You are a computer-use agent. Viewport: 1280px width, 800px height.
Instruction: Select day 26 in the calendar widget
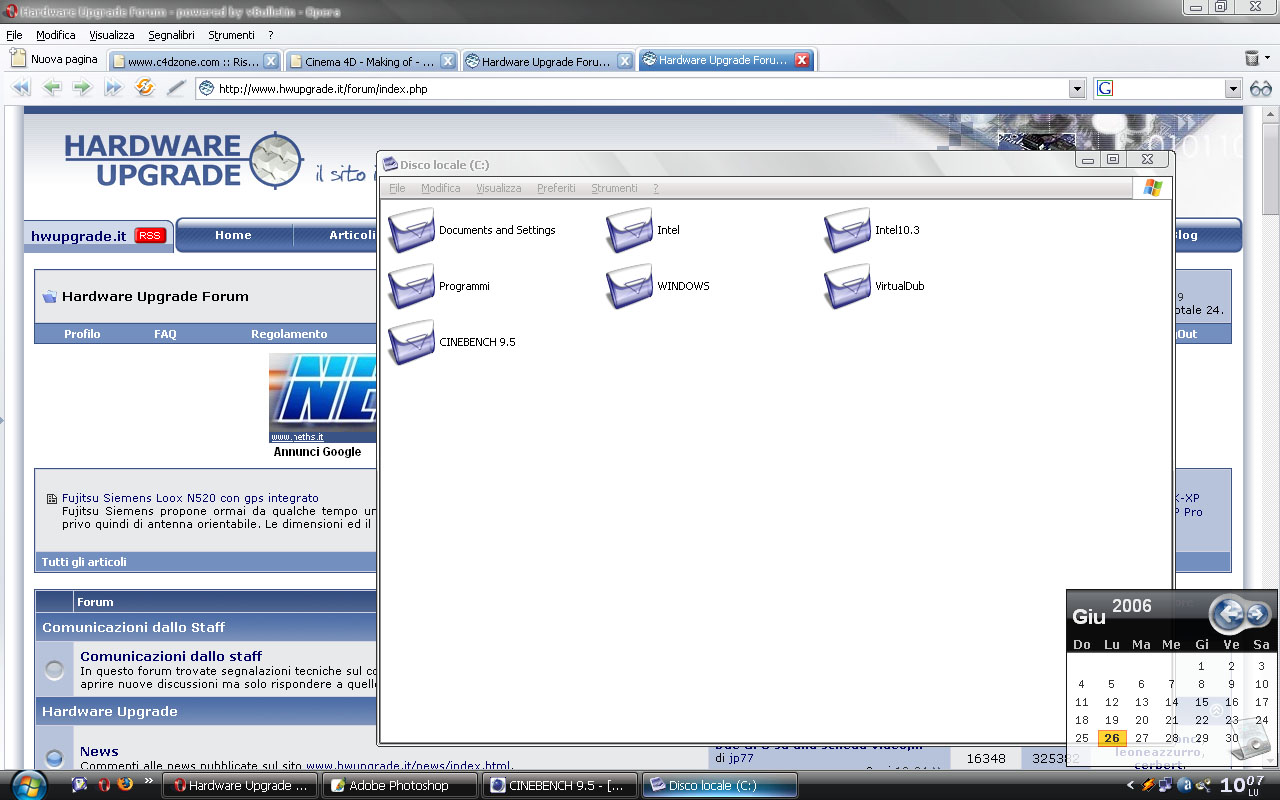1112,738
